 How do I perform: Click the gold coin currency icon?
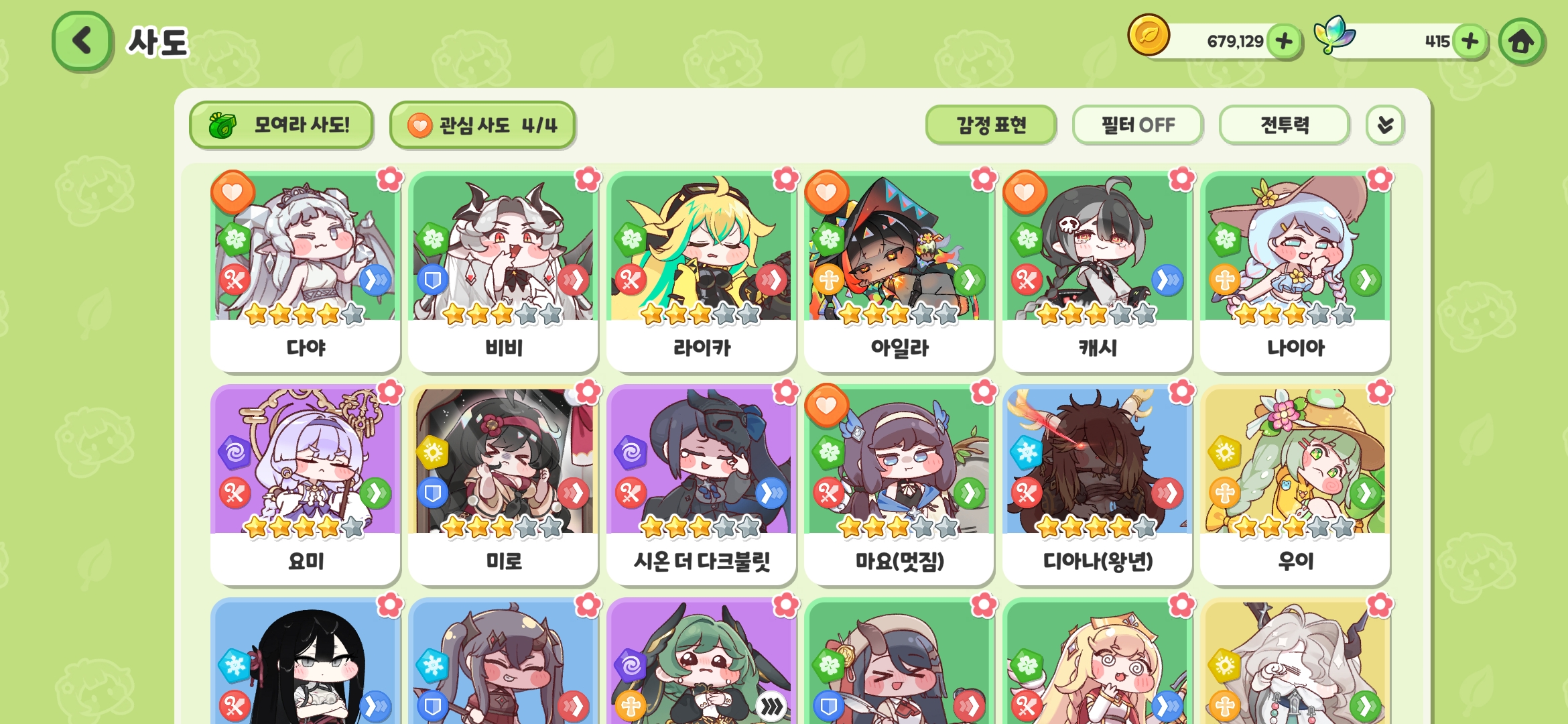point(1149,35)
